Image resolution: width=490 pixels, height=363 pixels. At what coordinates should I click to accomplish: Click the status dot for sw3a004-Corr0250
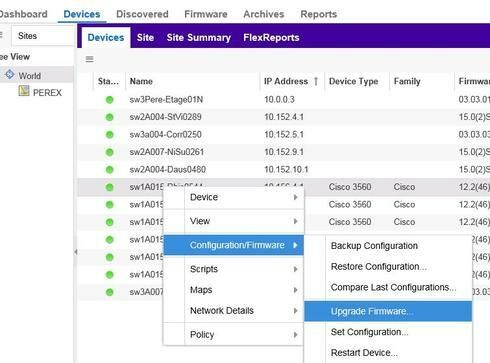(x=109, y=135)
